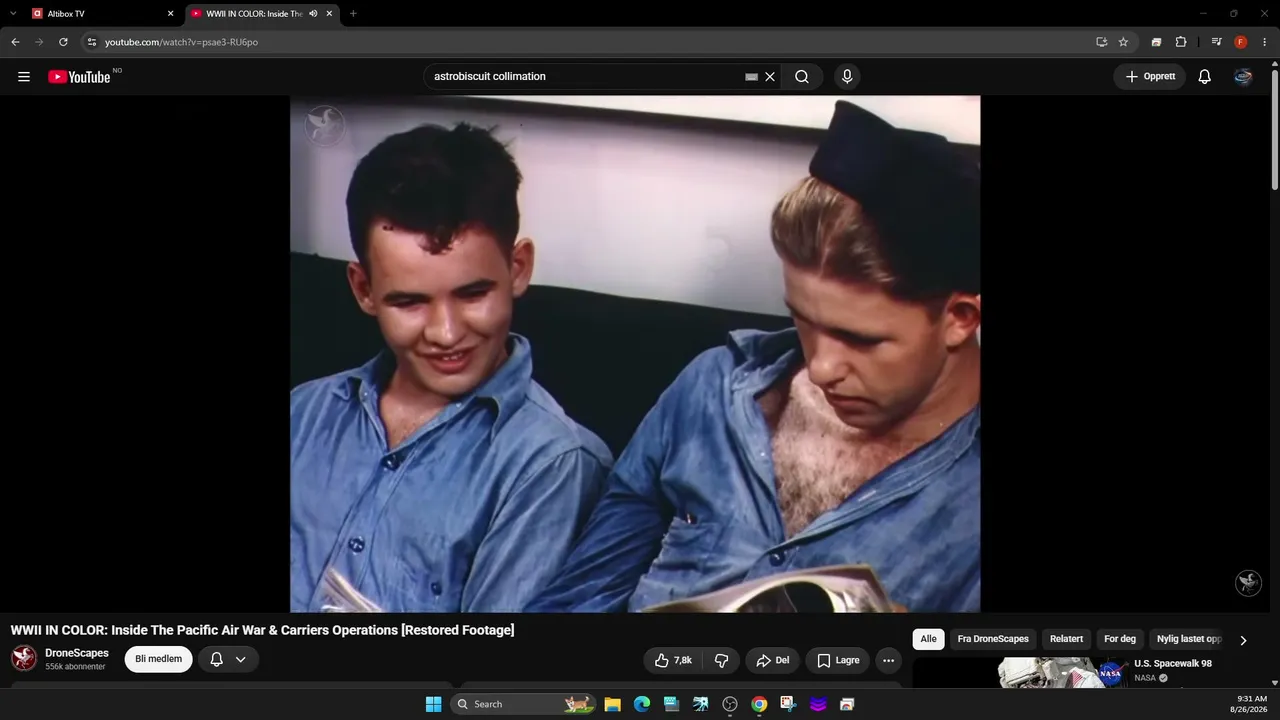Open the YouTube guide hamburger menu
The width and height of the screenshot is (1280, 720).
pos(24,77)
